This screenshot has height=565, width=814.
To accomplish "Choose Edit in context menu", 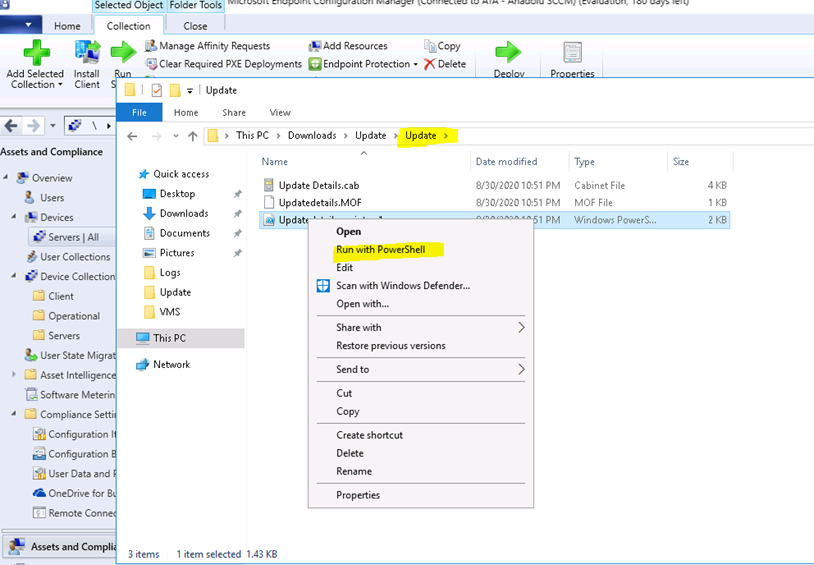I will coord(344,268).
